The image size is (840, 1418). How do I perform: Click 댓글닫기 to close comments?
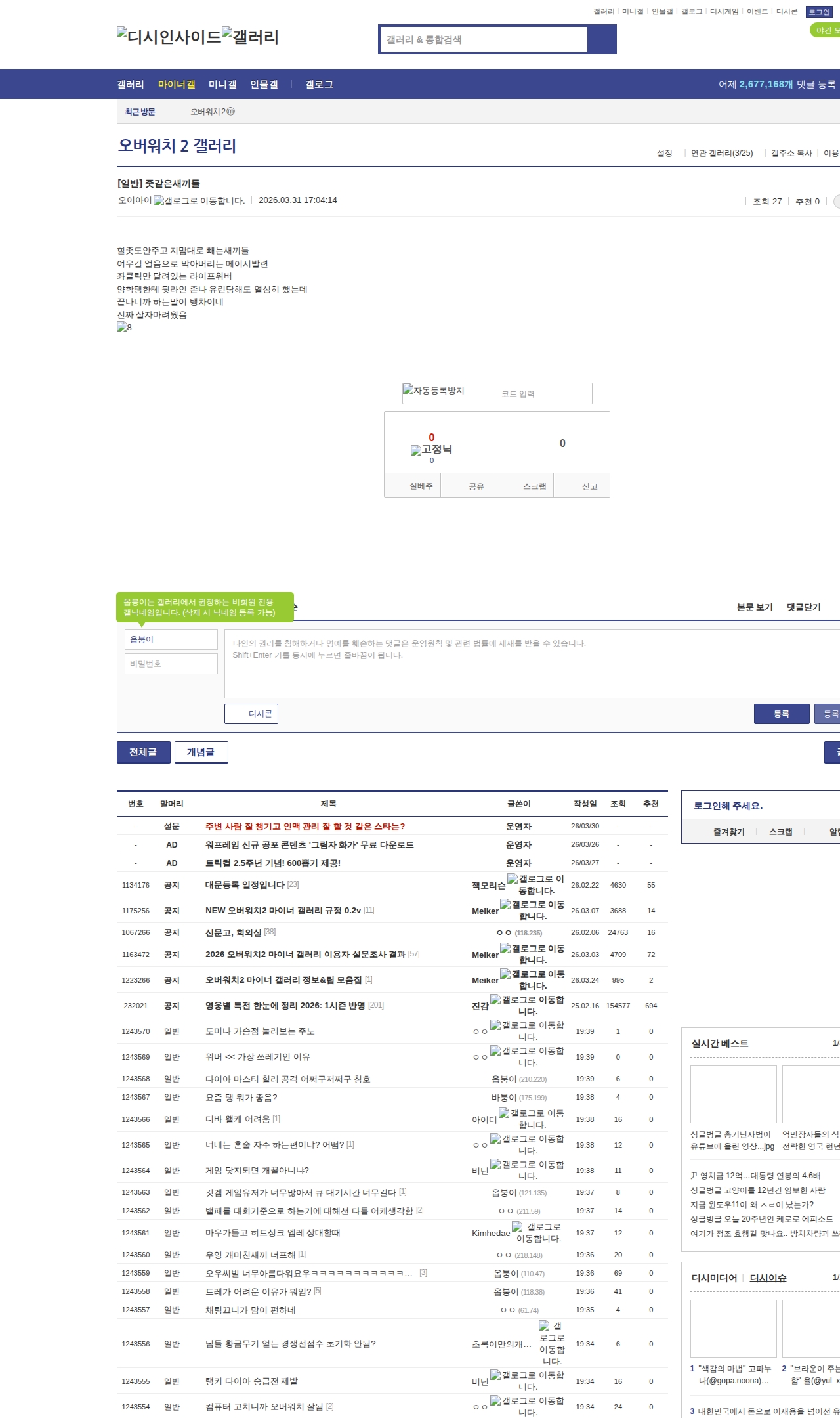pos(804,607)
